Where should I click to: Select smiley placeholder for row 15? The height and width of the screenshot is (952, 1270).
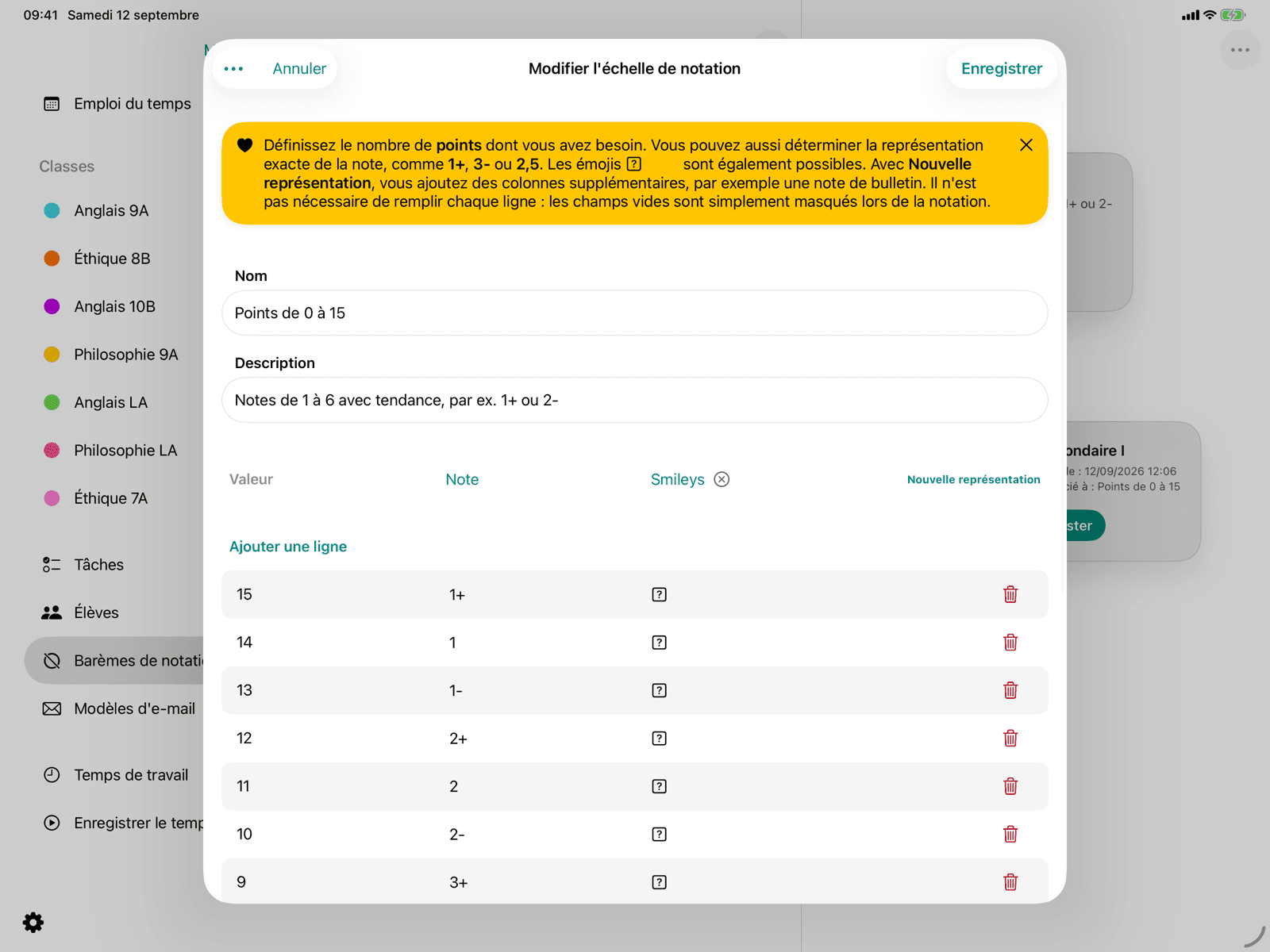click(x=659, y=595)
